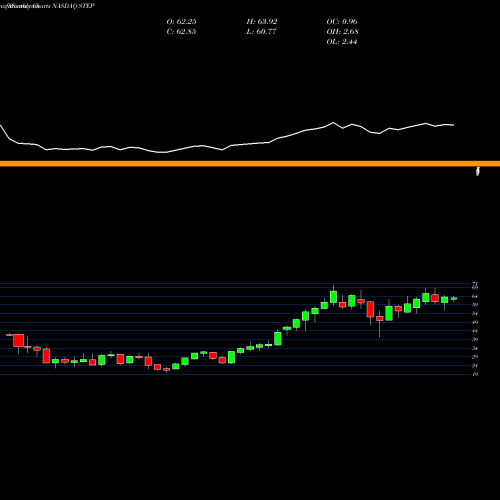The height and width of the screenshot is (500, 500).
Task: Click the 19 price axis label
Action: point(475,374)
